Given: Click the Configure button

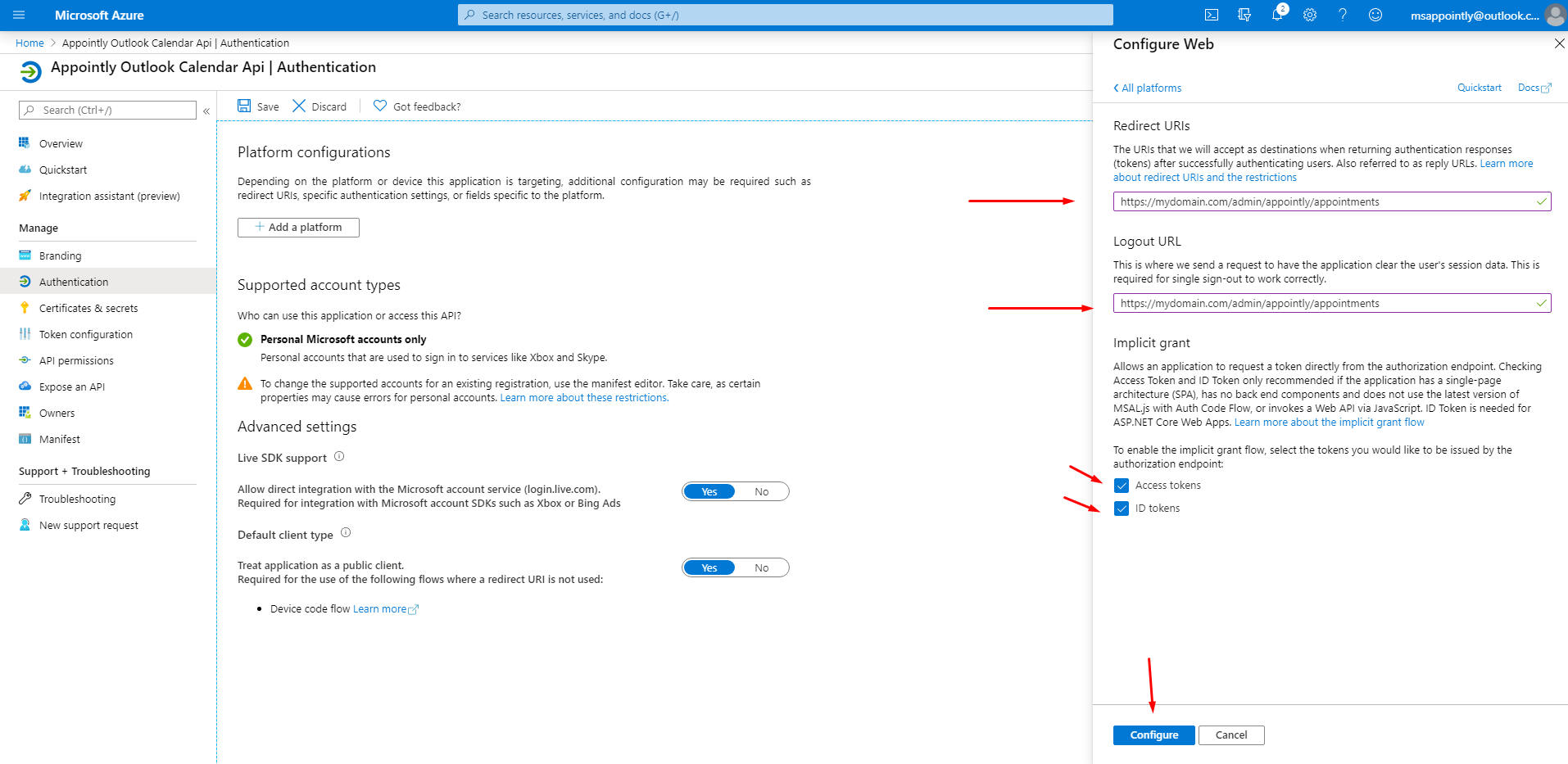Looking at the screenshot, I should pos(1153,735).
